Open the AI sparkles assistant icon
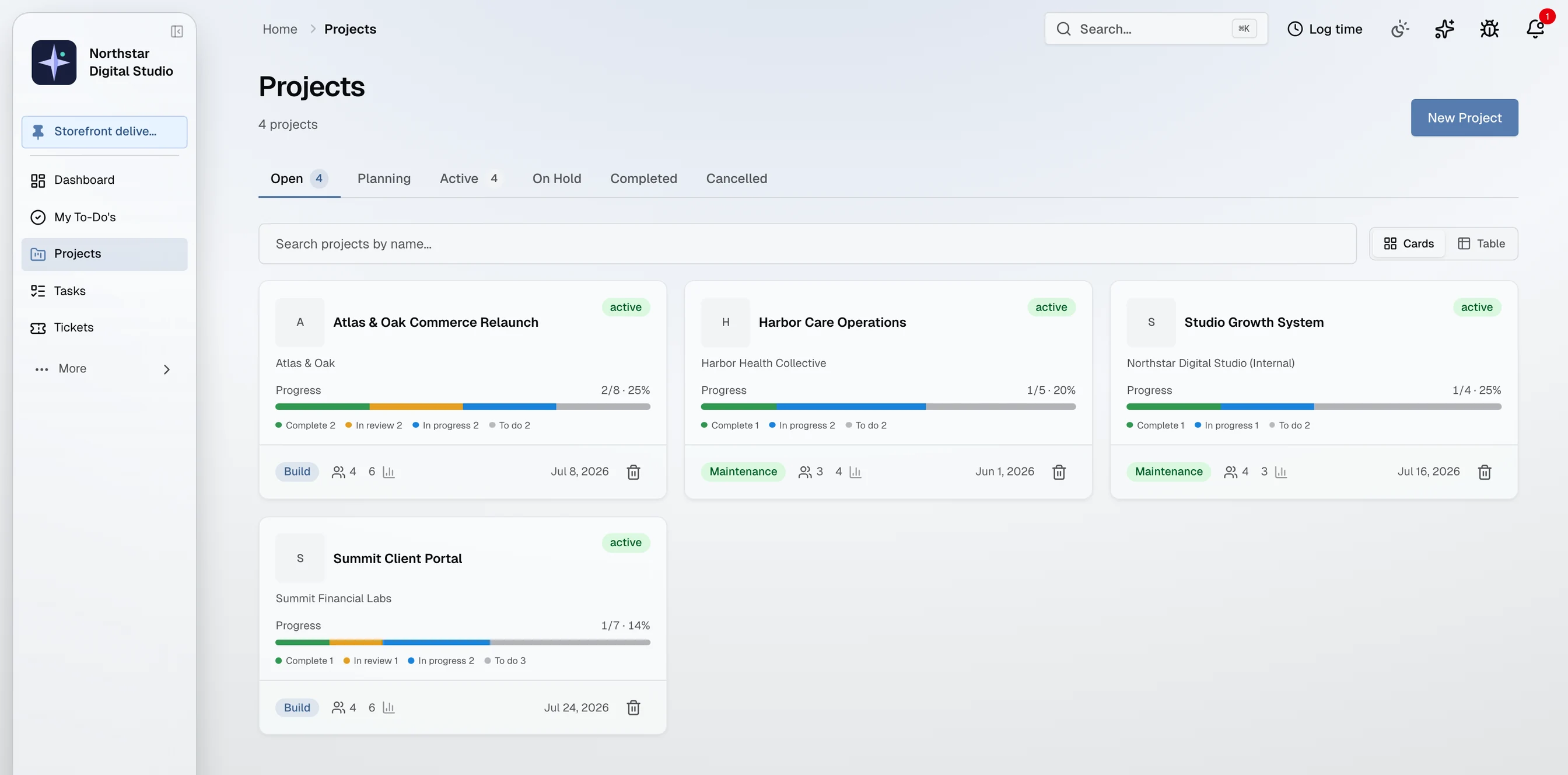1568x775 pixels. [1444, 29]
